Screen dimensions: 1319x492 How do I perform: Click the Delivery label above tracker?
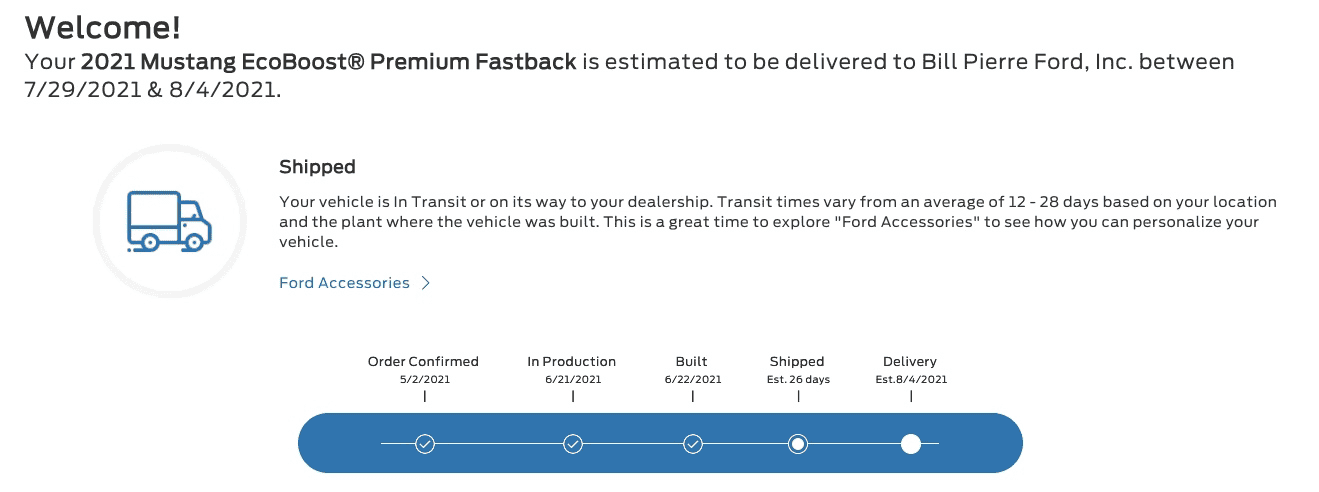point(910,361)
